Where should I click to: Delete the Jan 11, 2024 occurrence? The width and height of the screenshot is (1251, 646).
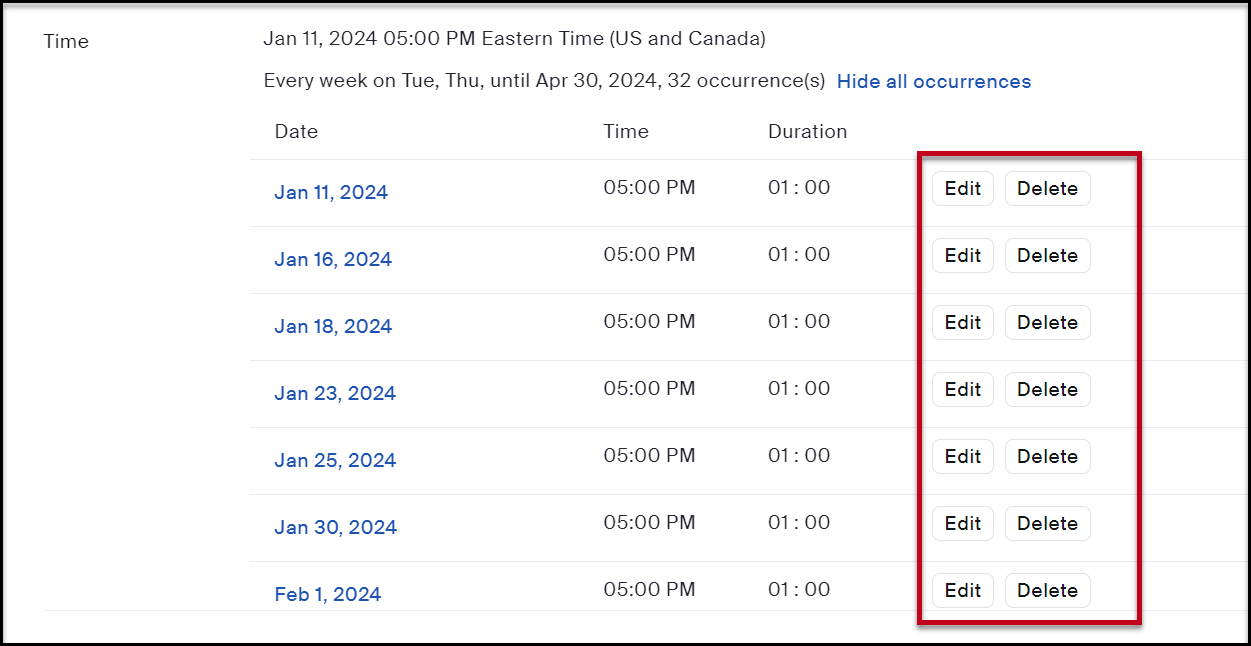pyautogui.click(x=1047, y=189)
